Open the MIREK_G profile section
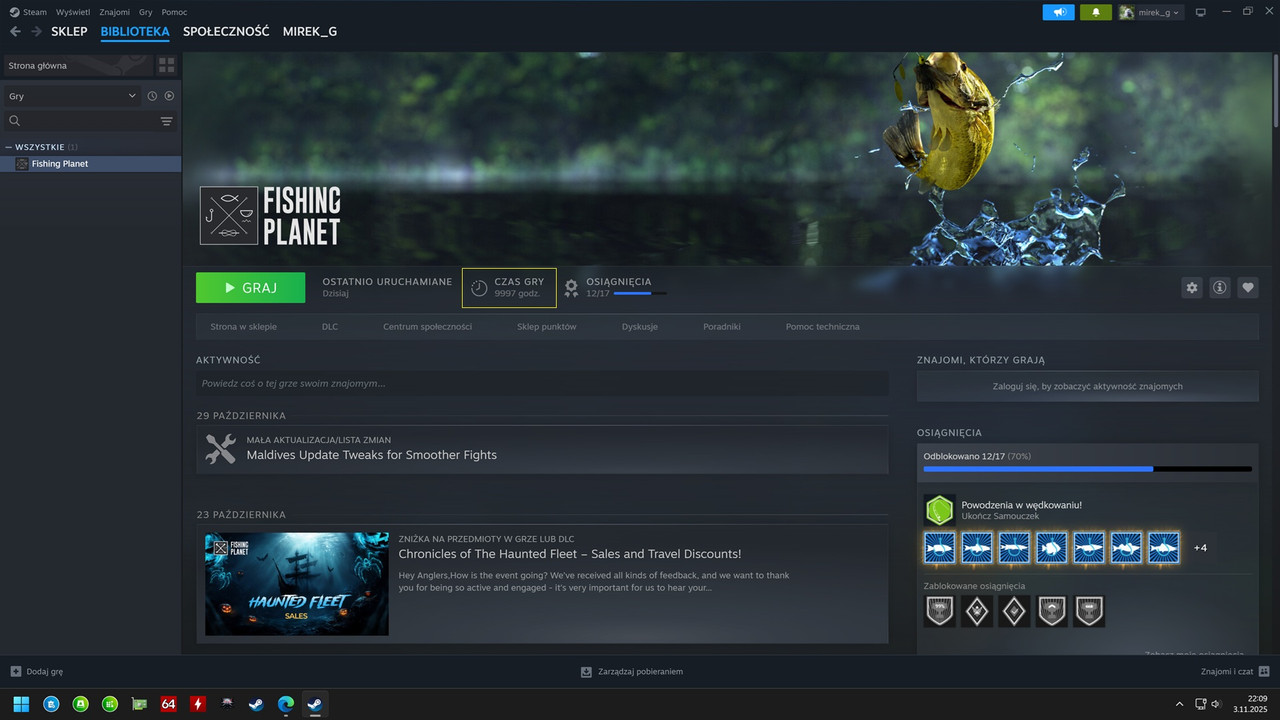 [310, 32]
